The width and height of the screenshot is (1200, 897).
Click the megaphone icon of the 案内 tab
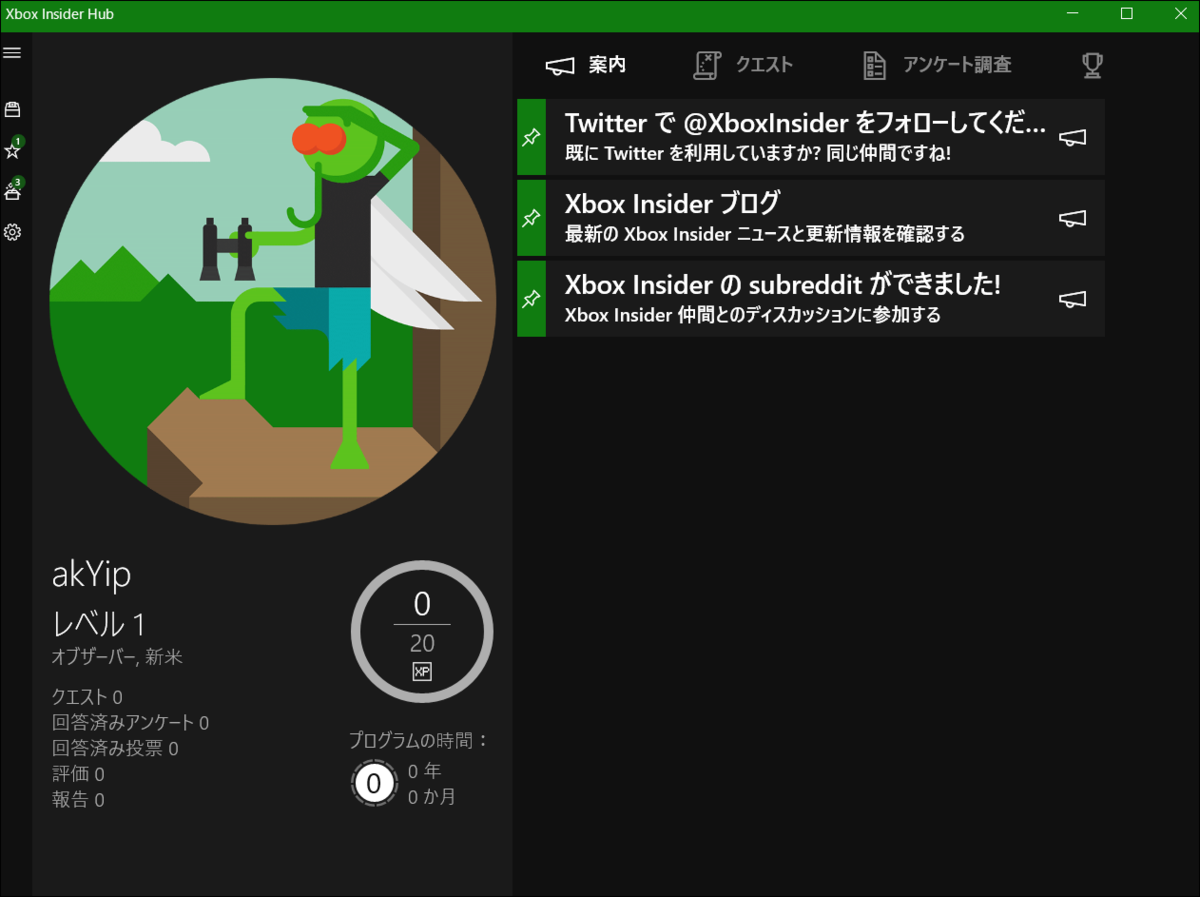point(560,66)
